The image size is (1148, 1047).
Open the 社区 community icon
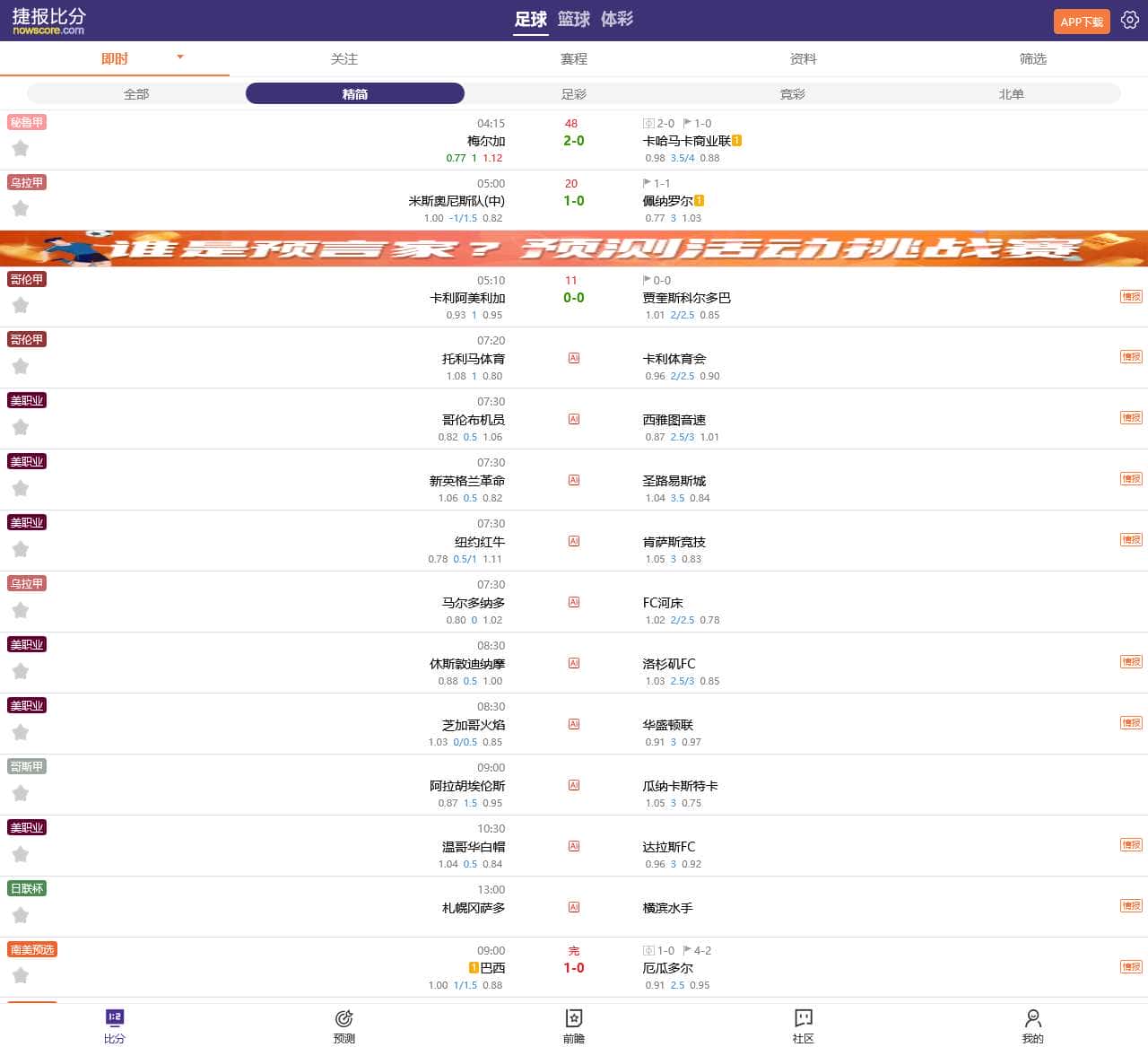click(x=803, y=1023)
